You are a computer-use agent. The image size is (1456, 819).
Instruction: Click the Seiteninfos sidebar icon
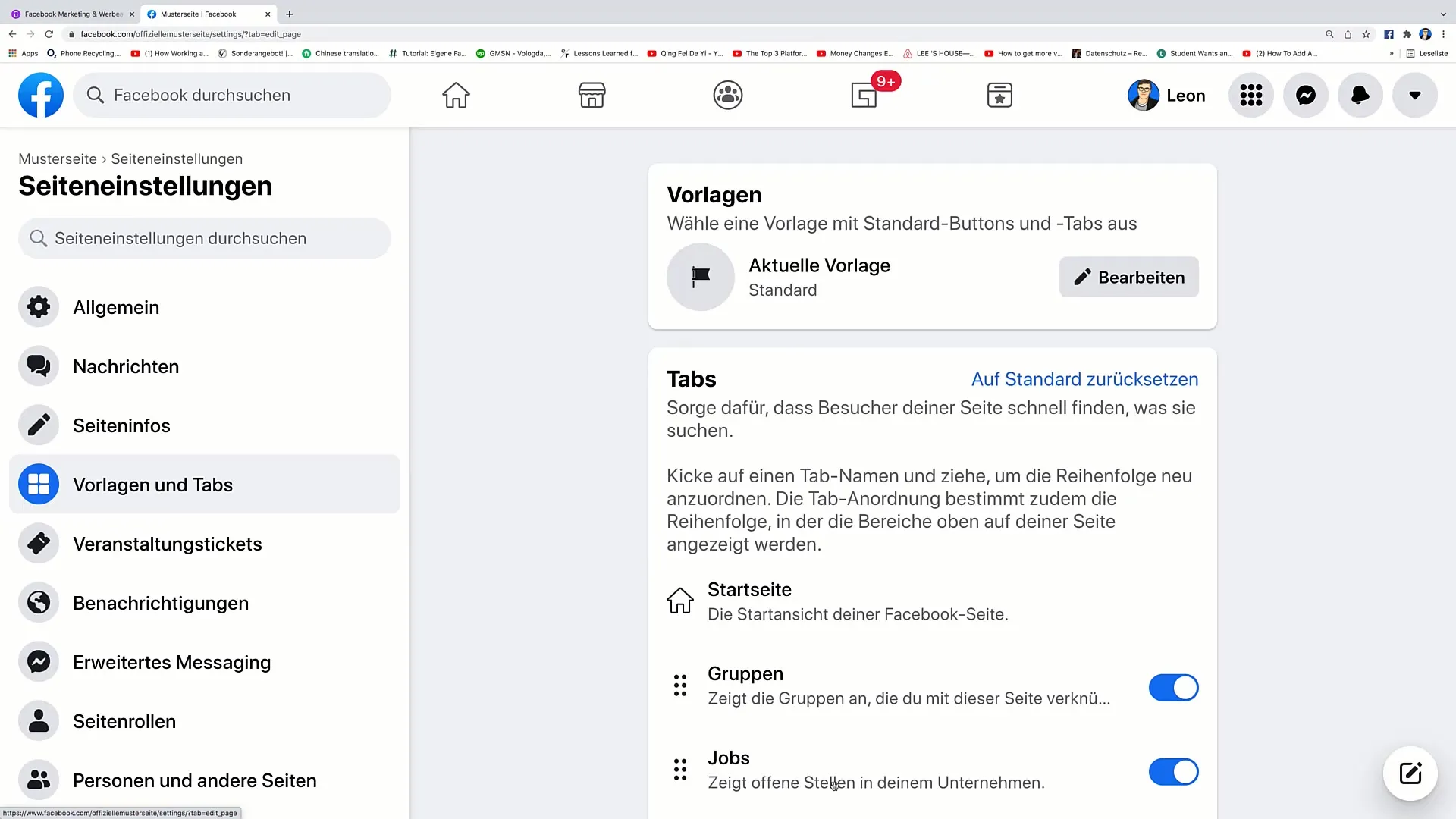pos(38,425)
